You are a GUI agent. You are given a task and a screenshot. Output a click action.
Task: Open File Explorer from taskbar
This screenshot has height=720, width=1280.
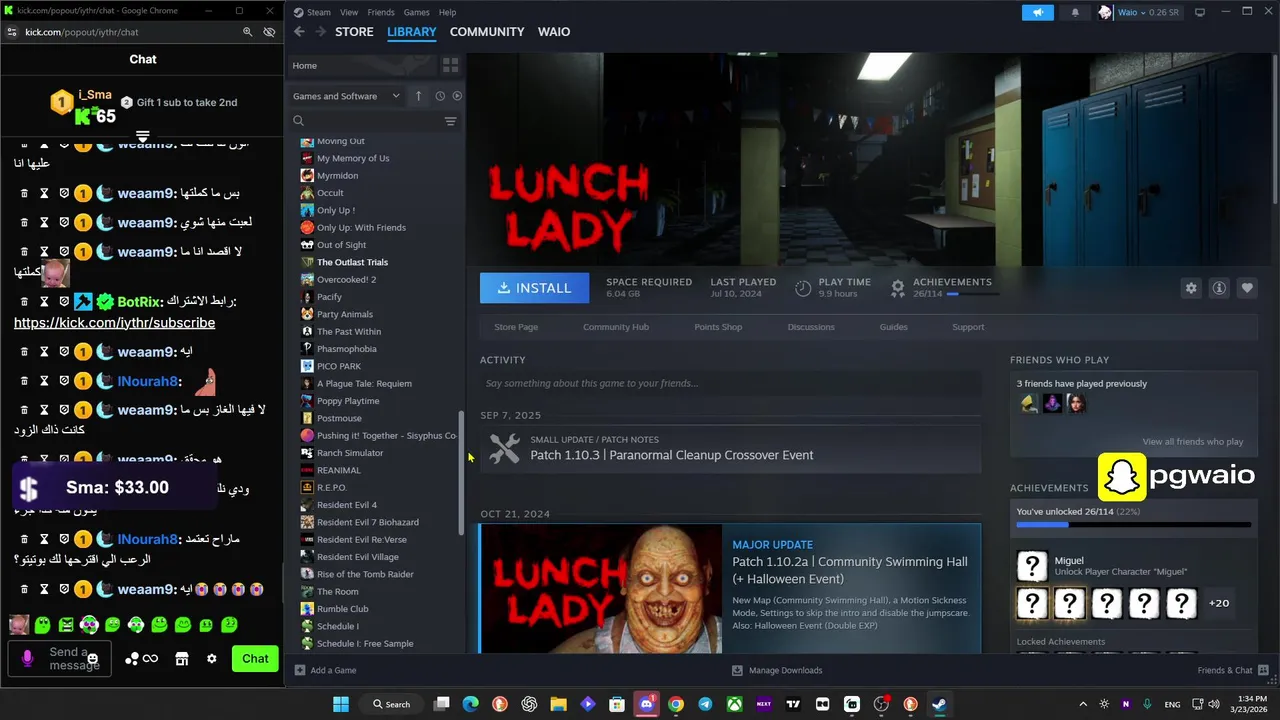pos(558,704)
